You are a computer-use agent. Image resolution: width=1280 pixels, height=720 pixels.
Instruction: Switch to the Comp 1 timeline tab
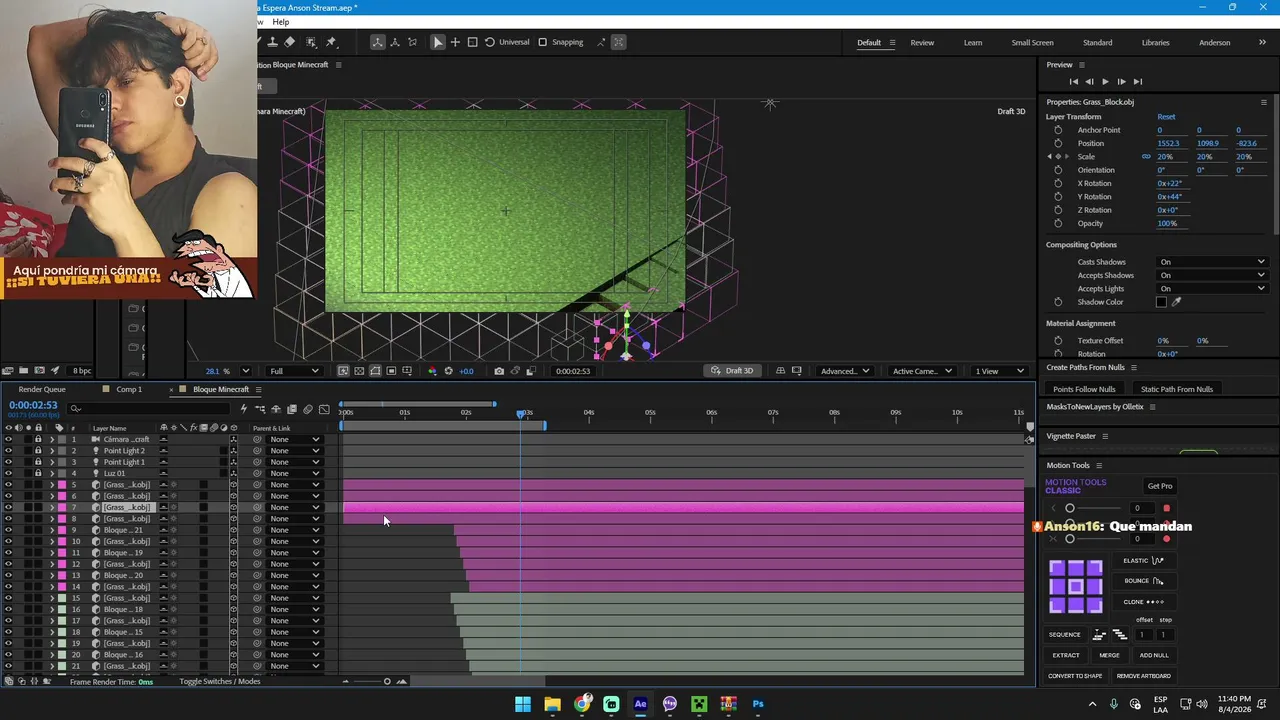click(x=129, y=389)
